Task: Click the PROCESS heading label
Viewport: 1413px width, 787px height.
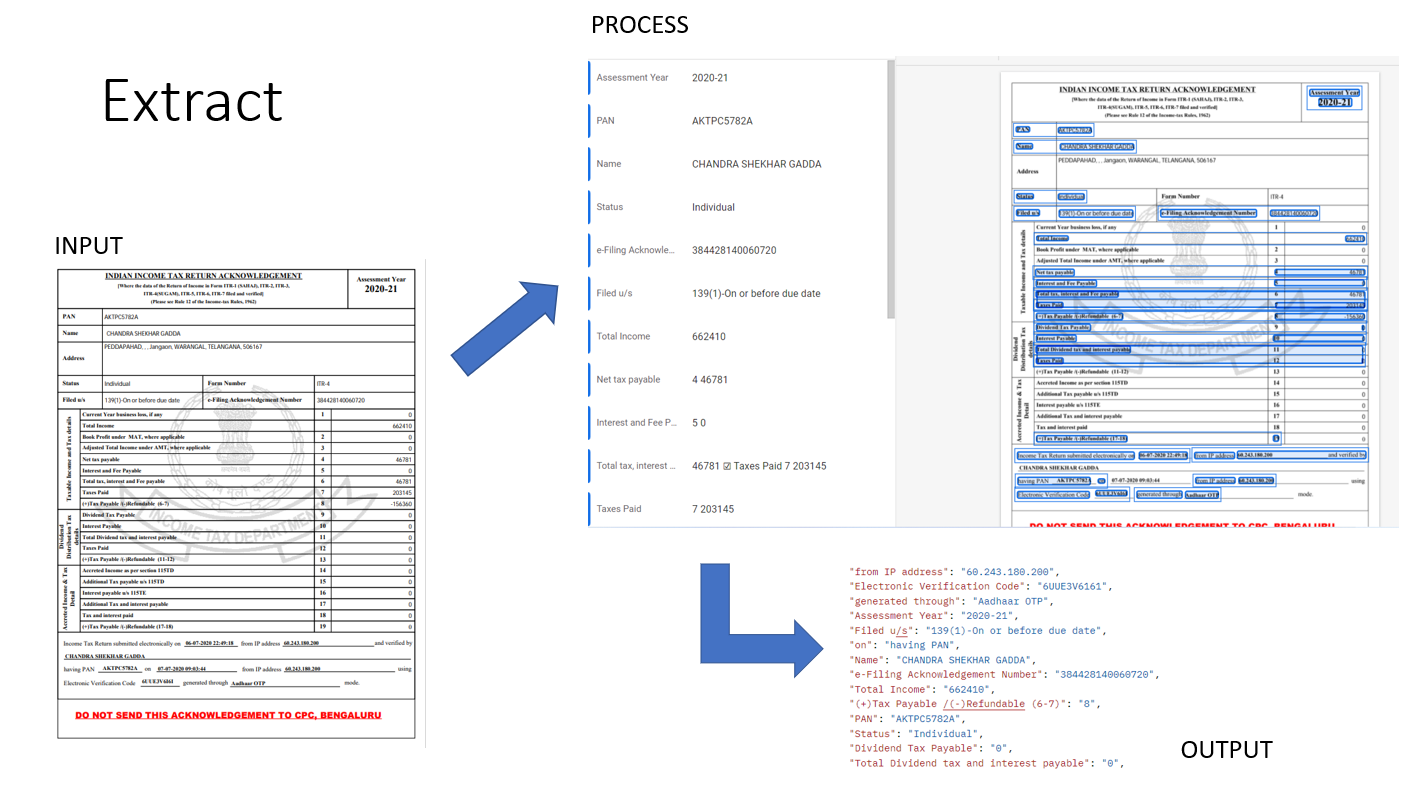Action: click(640, 25)
